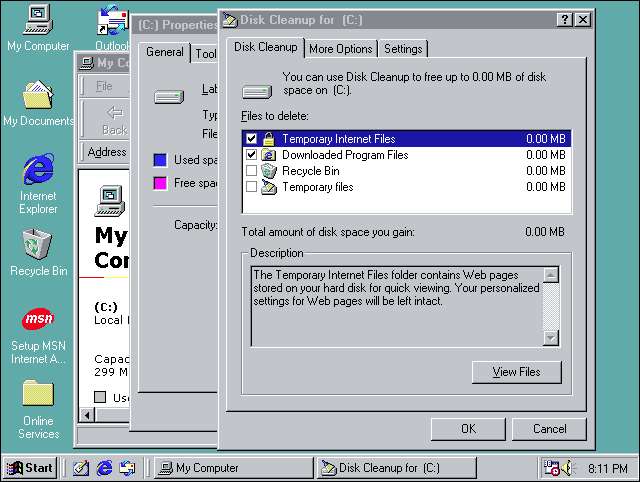This screenshot has width=640, height=482.
Task: Click Show Desktop quick launch icon
Action: point(81,468)
